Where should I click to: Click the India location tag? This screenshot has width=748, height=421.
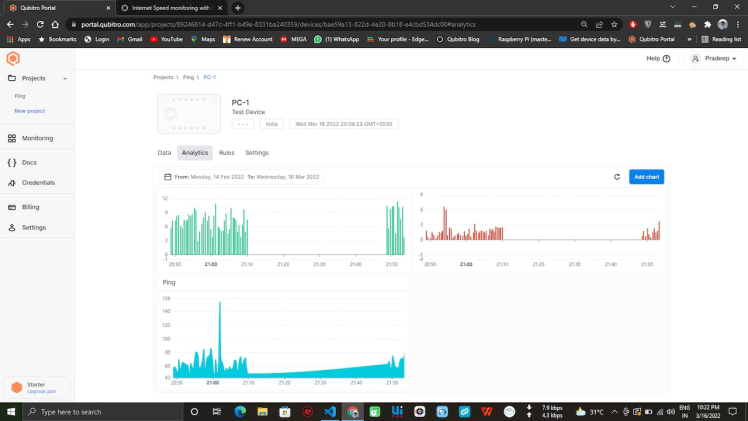(271, 124)
